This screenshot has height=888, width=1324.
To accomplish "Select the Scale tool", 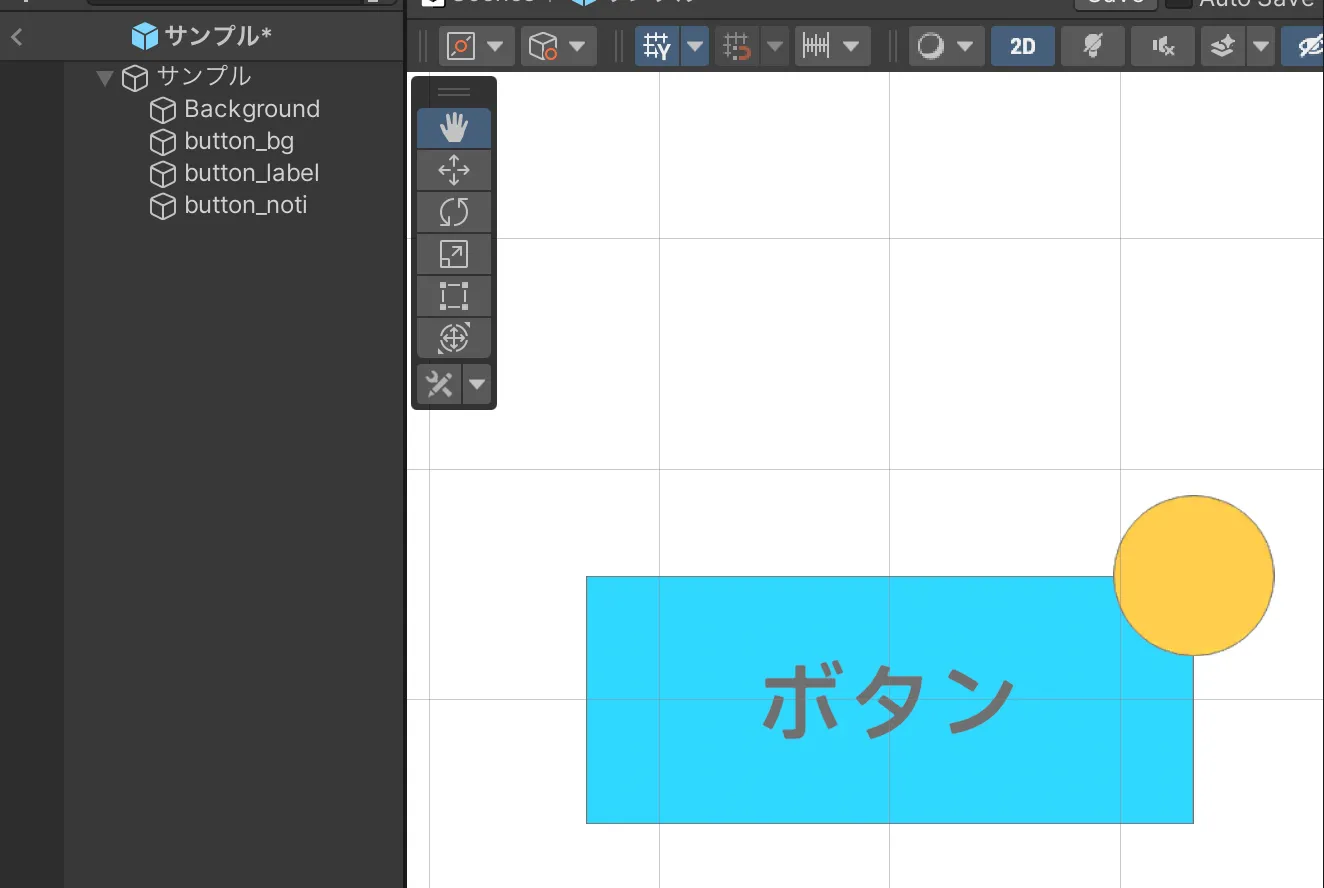I will click(453, 255).
